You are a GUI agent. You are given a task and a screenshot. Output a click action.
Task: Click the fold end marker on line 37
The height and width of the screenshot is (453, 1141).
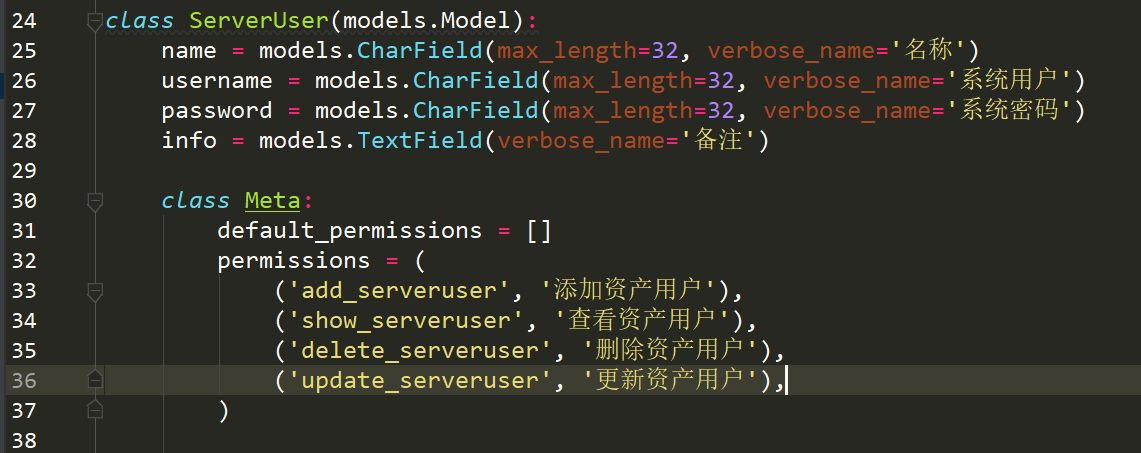95,409
